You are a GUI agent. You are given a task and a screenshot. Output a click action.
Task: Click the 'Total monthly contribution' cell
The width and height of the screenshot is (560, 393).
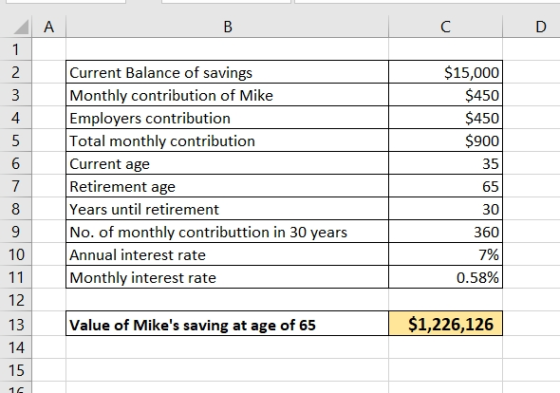tap(227, 140)
